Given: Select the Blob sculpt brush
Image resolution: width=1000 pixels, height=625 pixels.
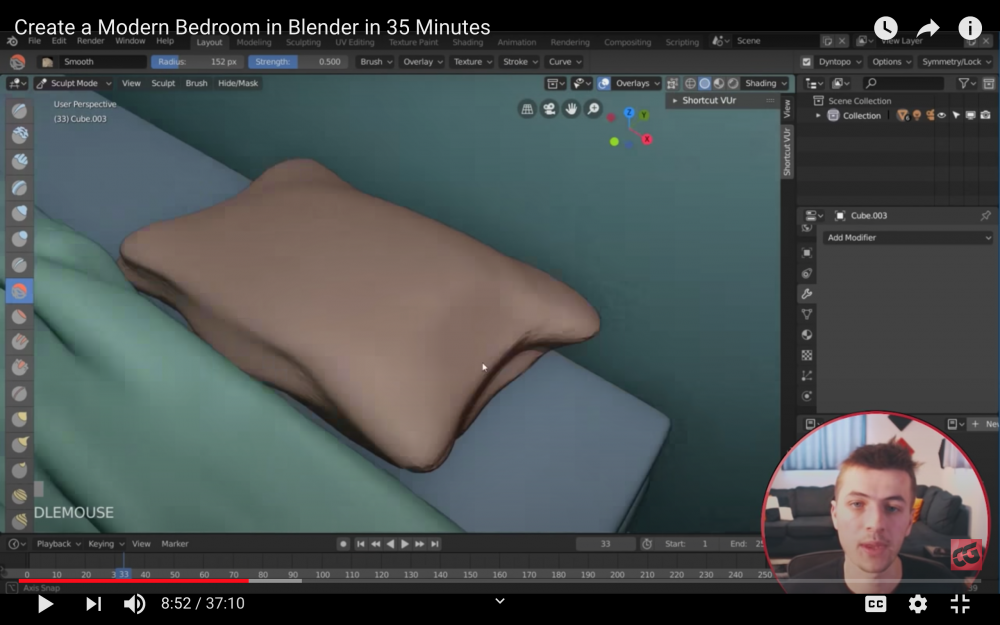Looking at the screenshot, I should tap(20, 239).
